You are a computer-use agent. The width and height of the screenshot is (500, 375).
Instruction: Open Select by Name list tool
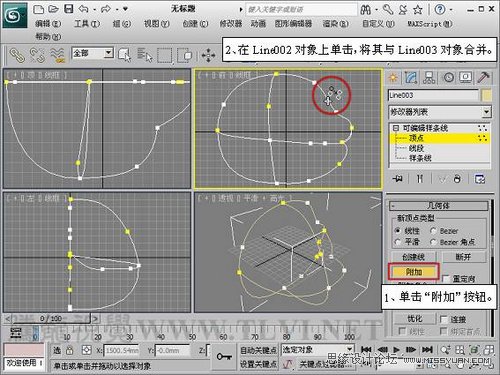145,55
